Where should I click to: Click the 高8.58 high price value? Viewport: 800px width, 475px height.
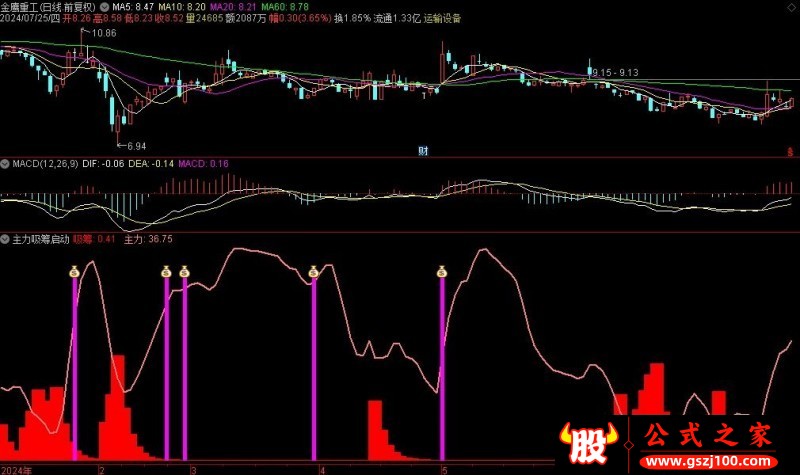click(x=108, y=19)
